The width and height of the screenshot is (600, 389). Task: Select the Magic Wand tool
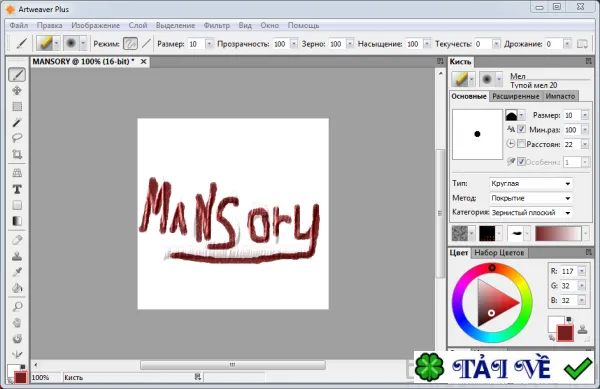(17, 122)
